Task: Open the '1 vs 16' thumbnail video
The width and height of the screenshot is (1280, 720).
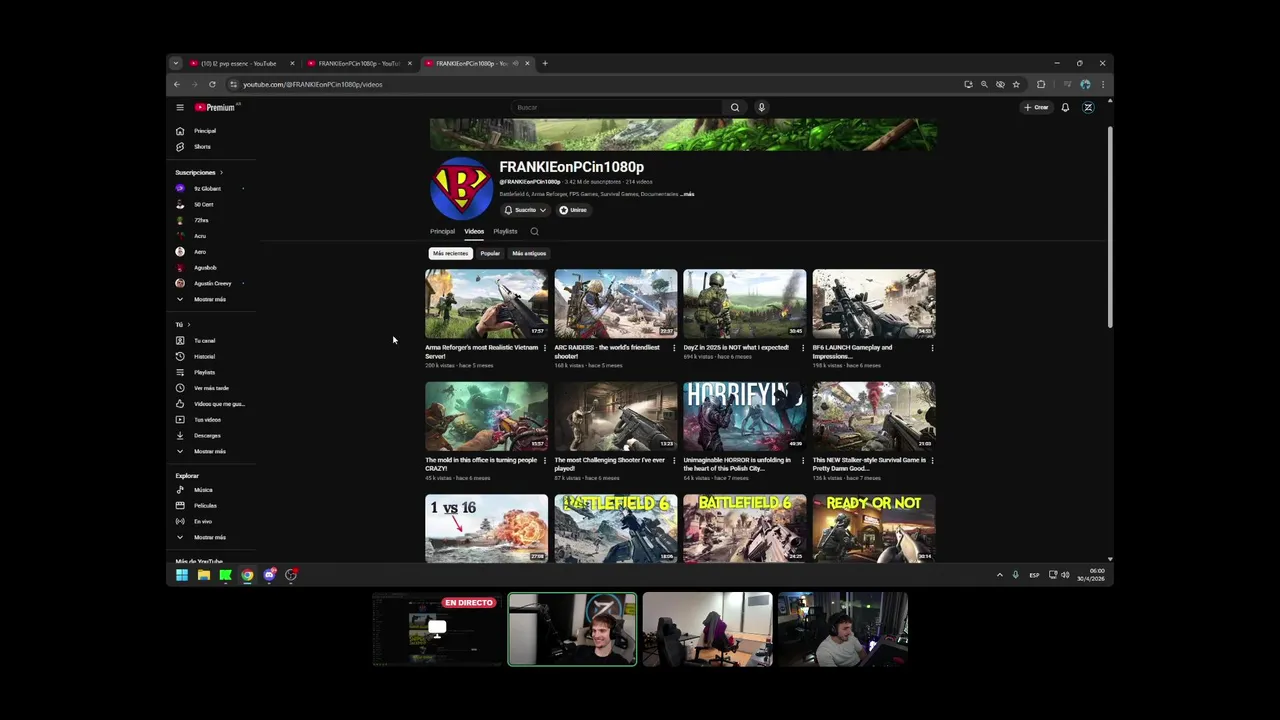Action: click(x=487, y=528)
